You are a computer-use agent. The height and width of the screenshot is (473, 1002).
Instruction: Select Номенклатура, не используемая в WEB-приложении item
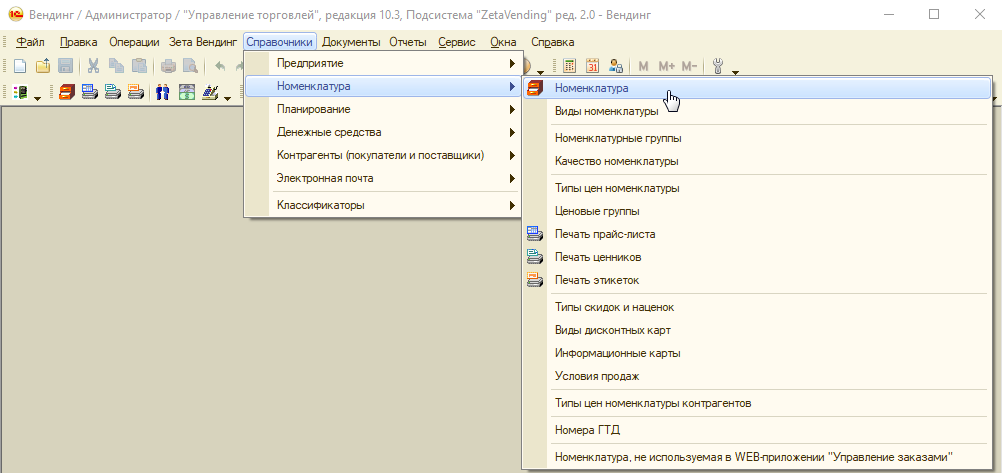(757, 457)
